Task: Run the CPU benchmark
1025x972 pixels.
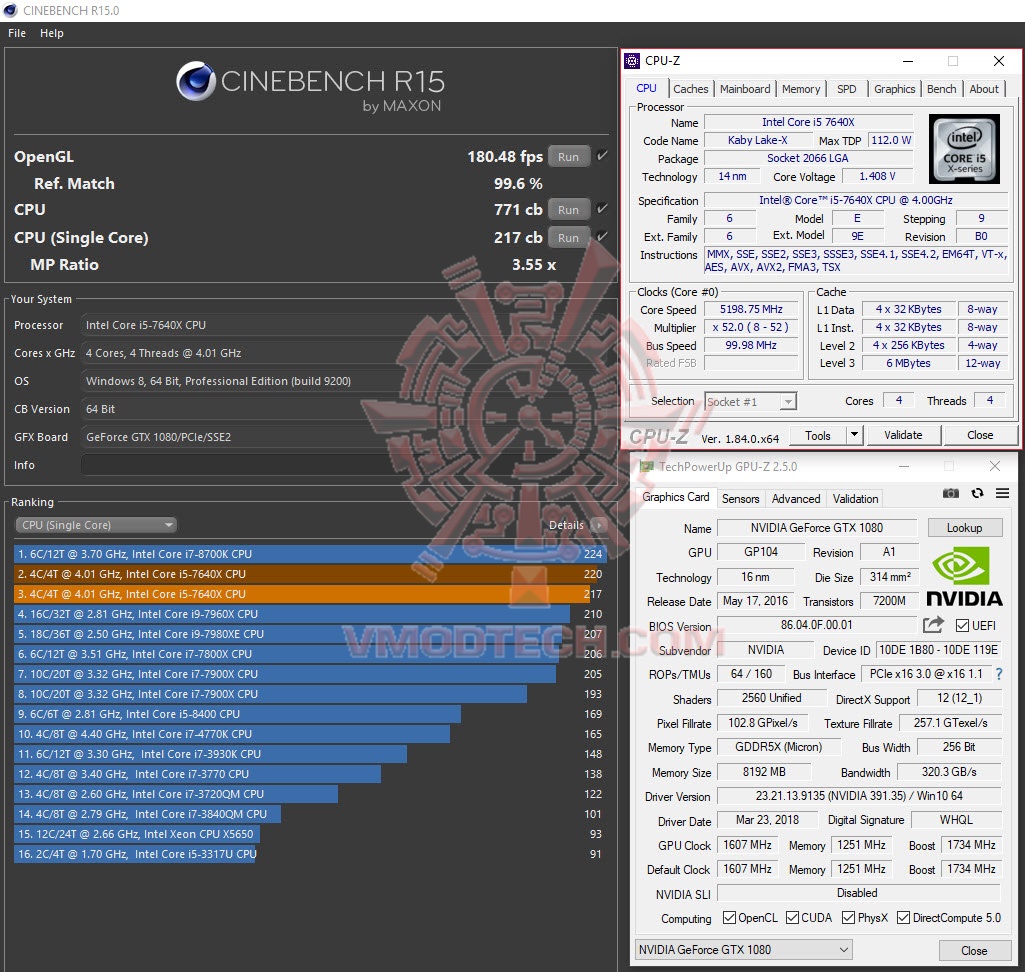Action: (568, 210)
